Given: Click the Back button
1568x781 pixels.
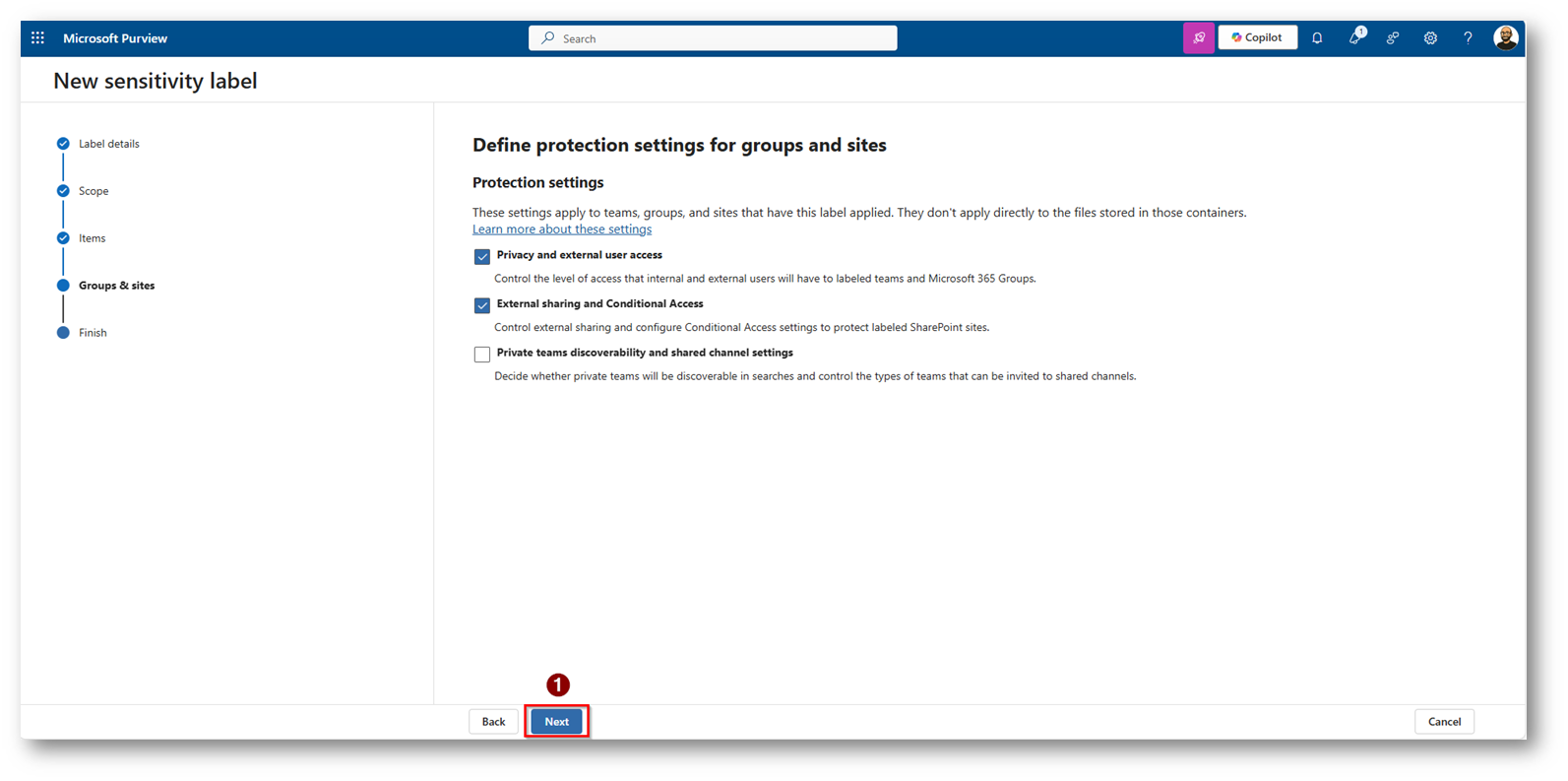Looking at the screenshot, I should [x=493, y=722].
